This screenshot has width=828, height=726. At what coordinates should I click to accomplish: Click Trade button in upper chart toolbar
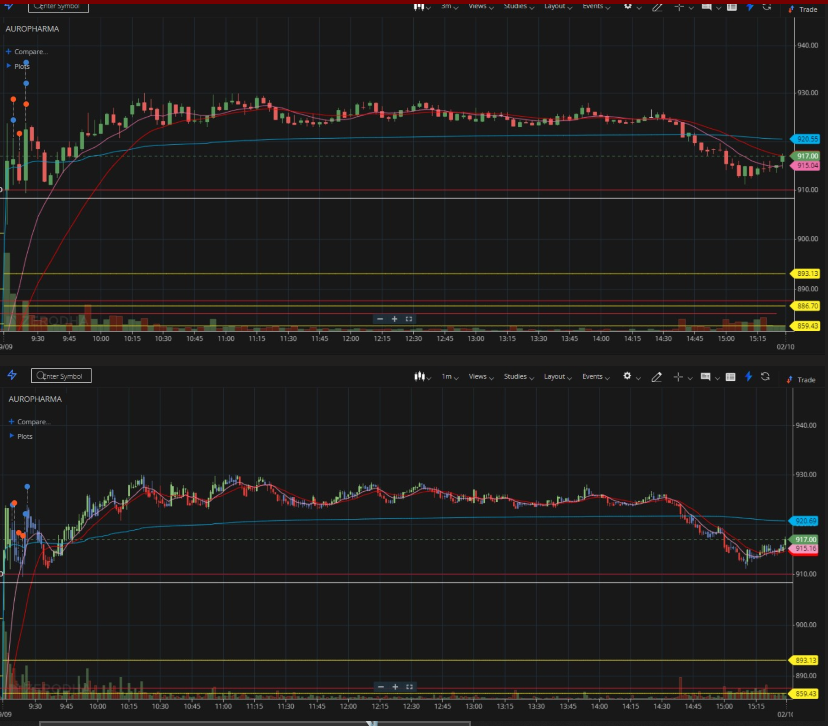click(x=803, y=10)
